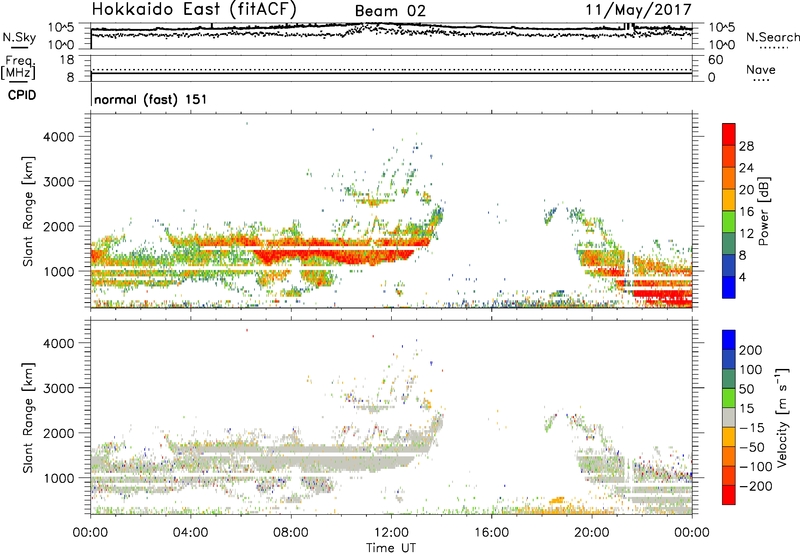Click the red segment of power colorbar
Viewport: 800px width, 554px height.
click(729, 134)
